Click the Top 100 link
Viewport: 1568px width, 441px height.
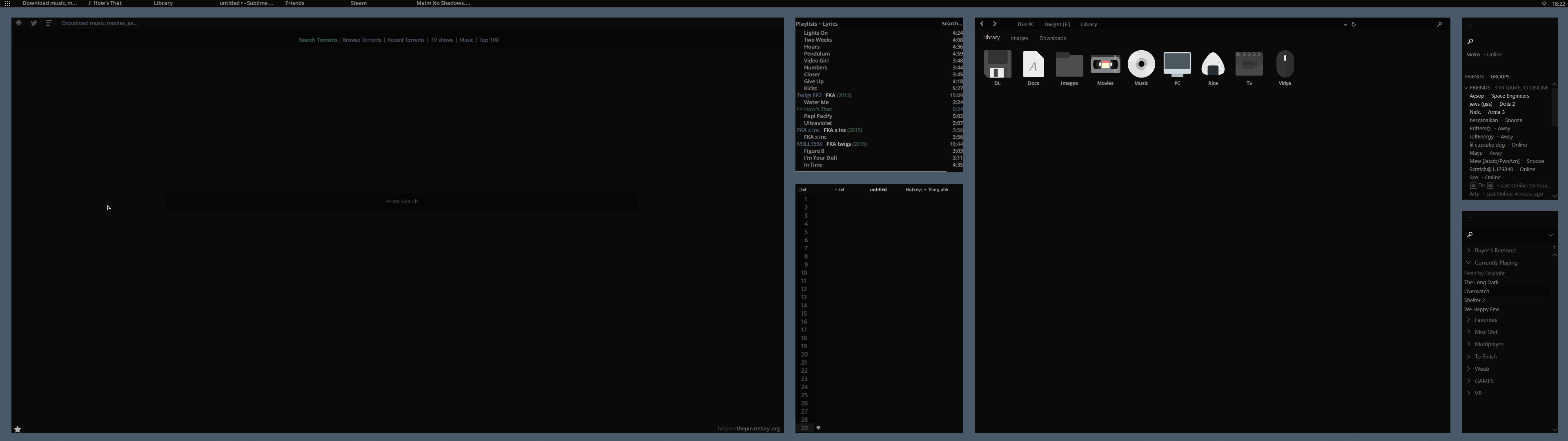(x=489, y=40)
